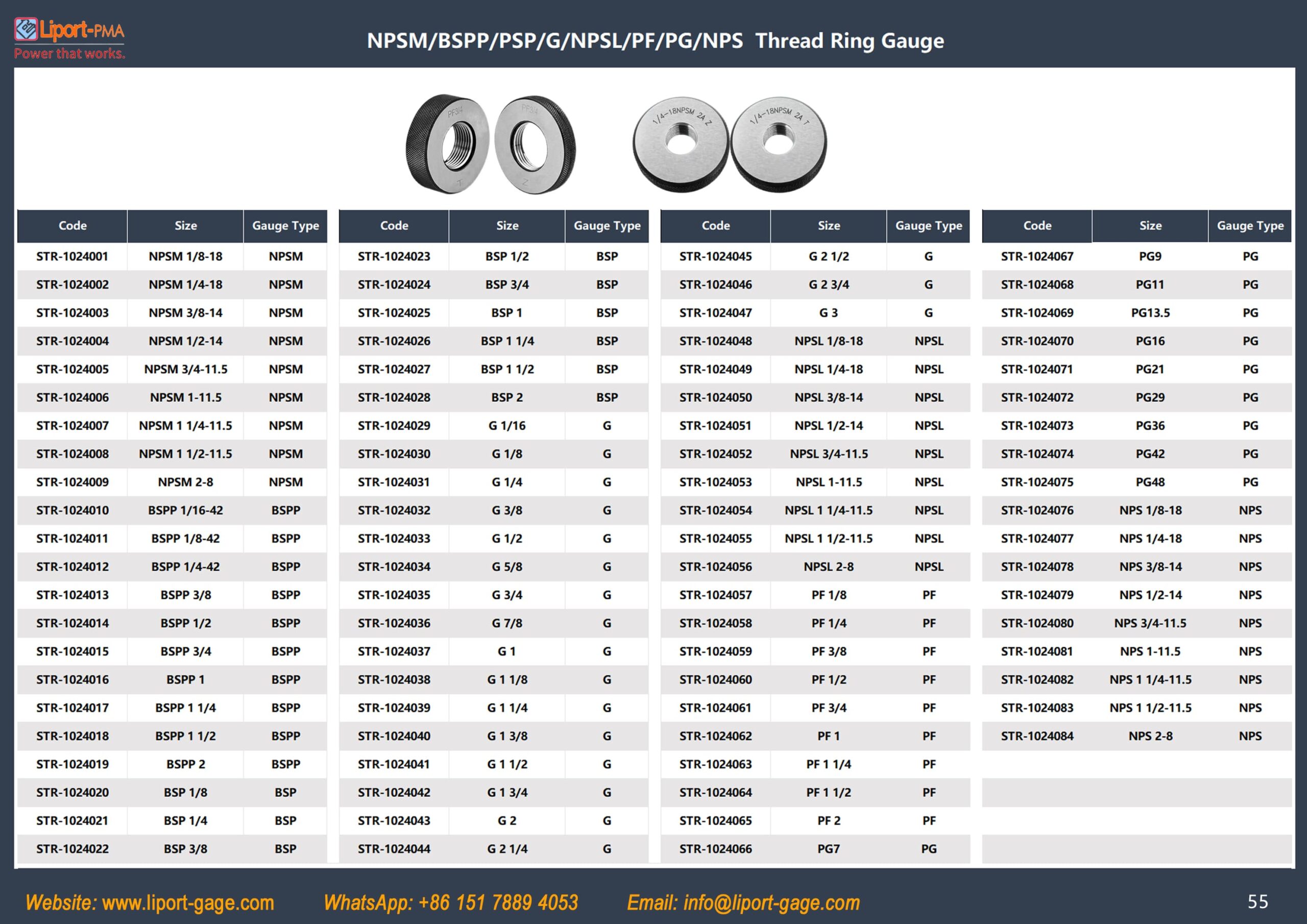Select code STR-1024022
The image size is (1307, 924).
click(72, 849)
